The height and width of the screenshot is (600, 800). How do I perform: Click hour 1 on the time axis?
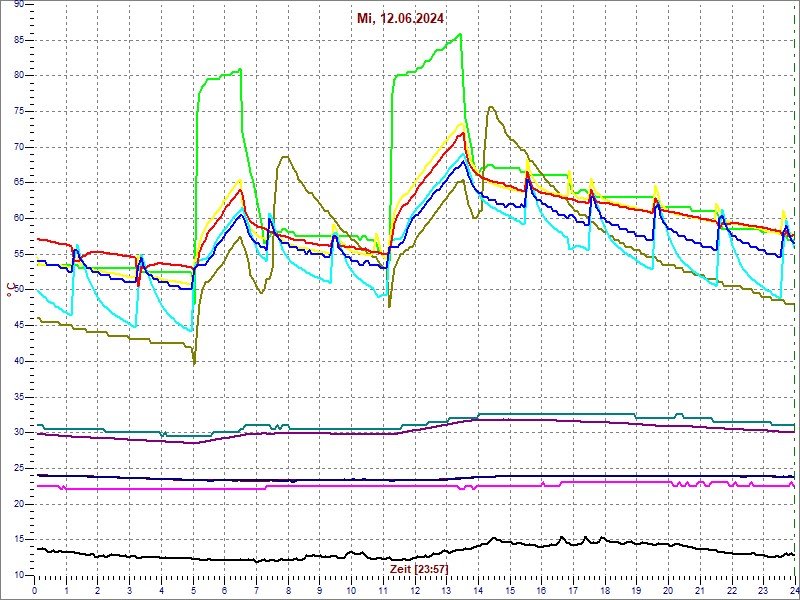pos(66,589)
